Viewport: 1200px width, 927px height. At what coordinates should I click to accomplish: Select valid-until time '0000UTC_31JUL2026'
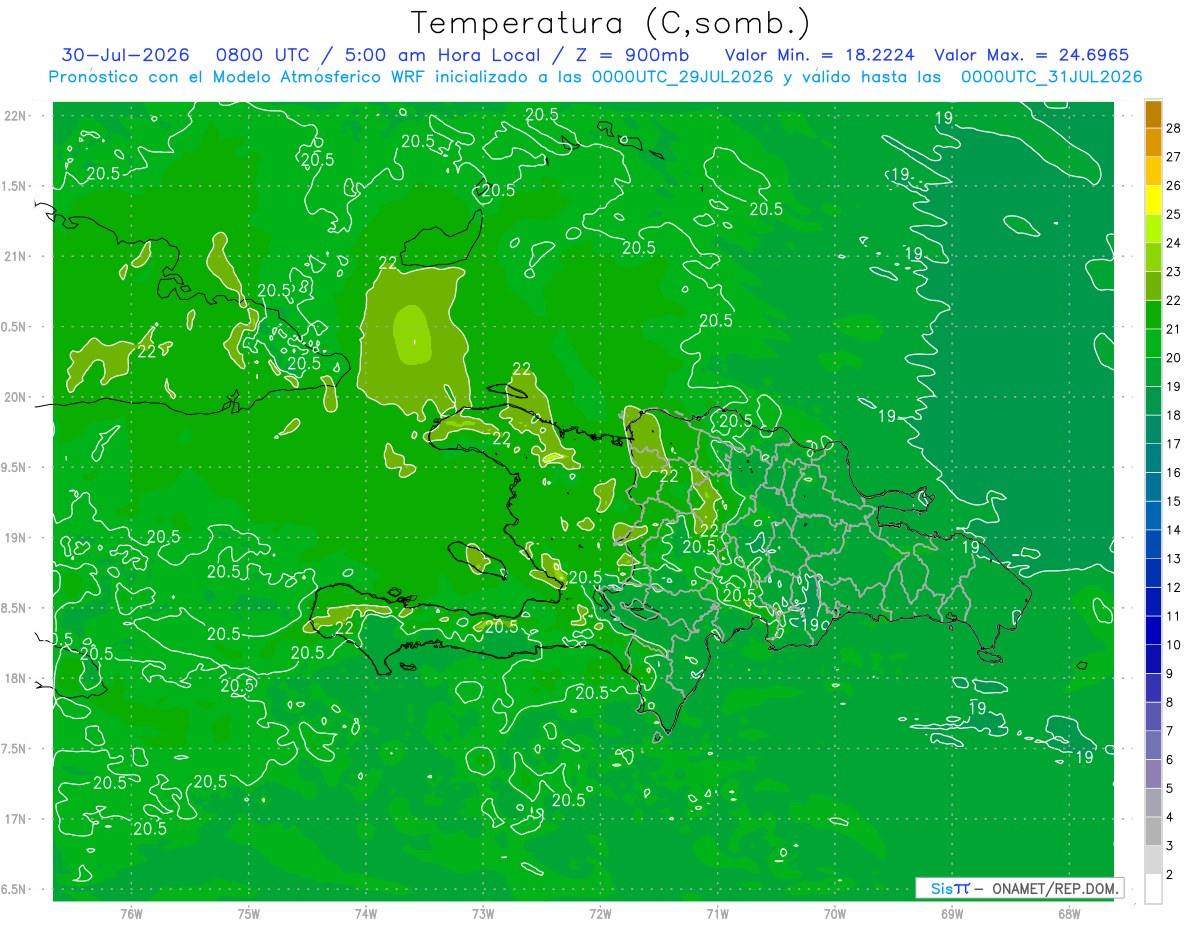1051,77
